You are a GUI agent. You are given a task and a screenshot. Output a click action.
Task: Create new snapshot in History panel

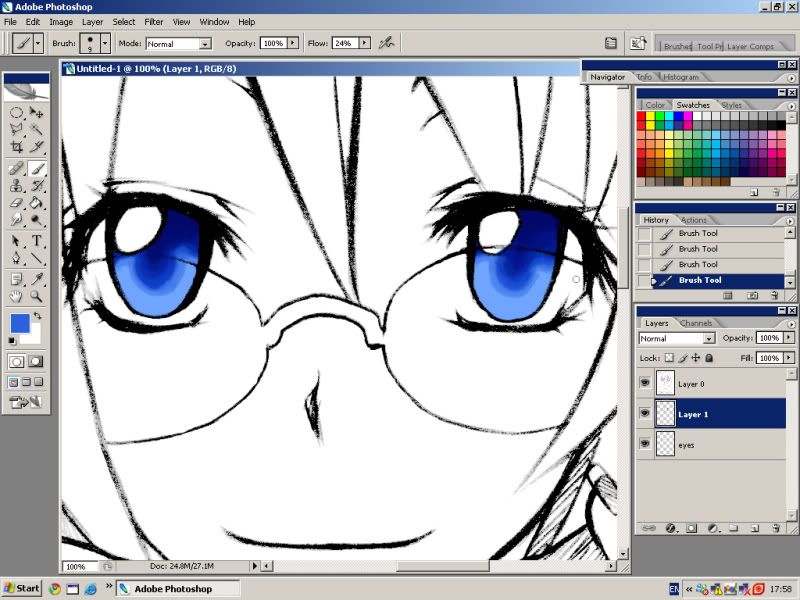[752, 295]
